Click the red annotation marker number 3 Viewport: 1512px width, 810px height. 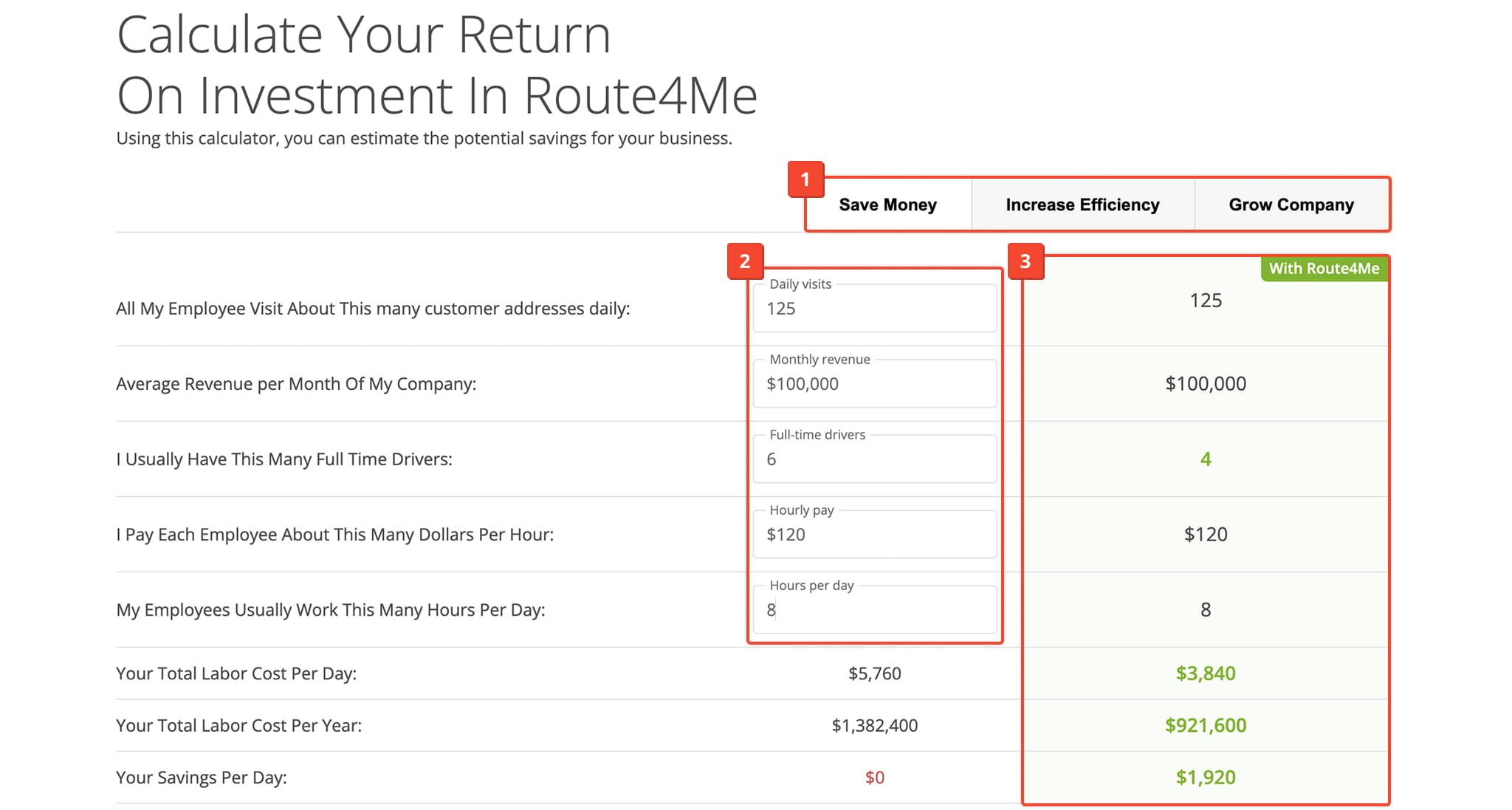pos(1025,261)
